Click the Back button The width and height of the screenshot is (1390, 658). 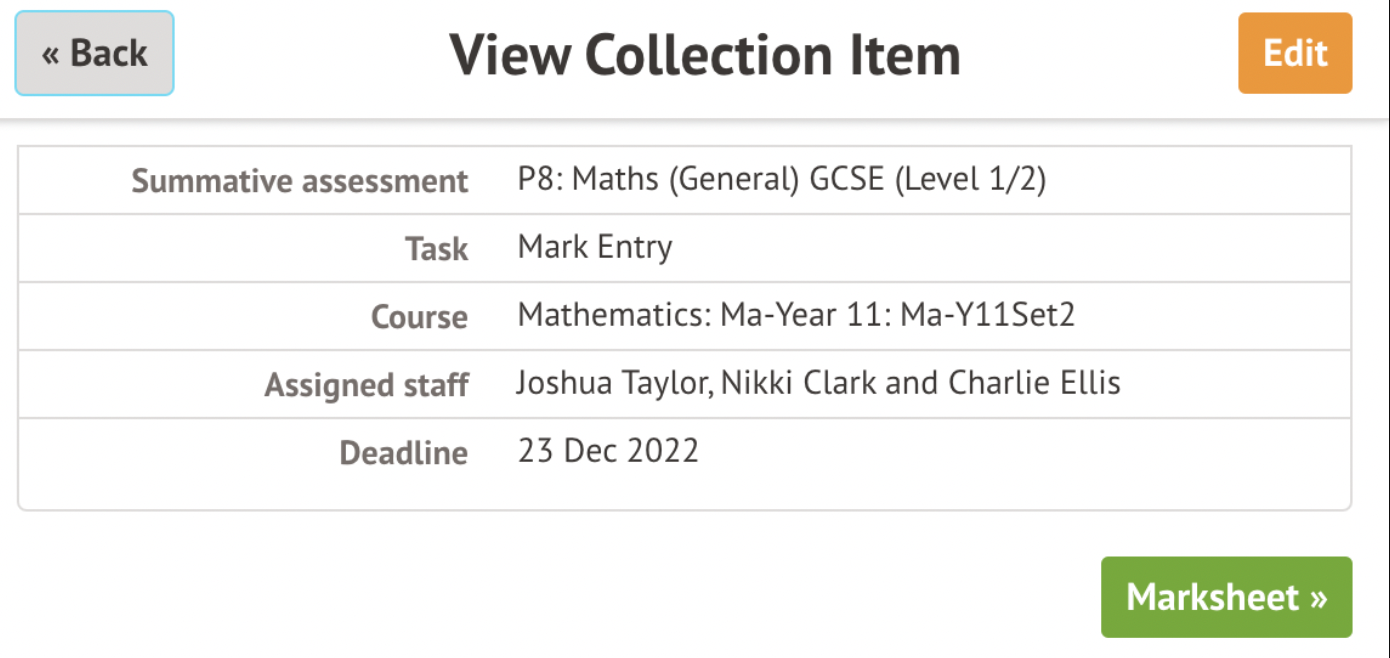tap(94, 54)
